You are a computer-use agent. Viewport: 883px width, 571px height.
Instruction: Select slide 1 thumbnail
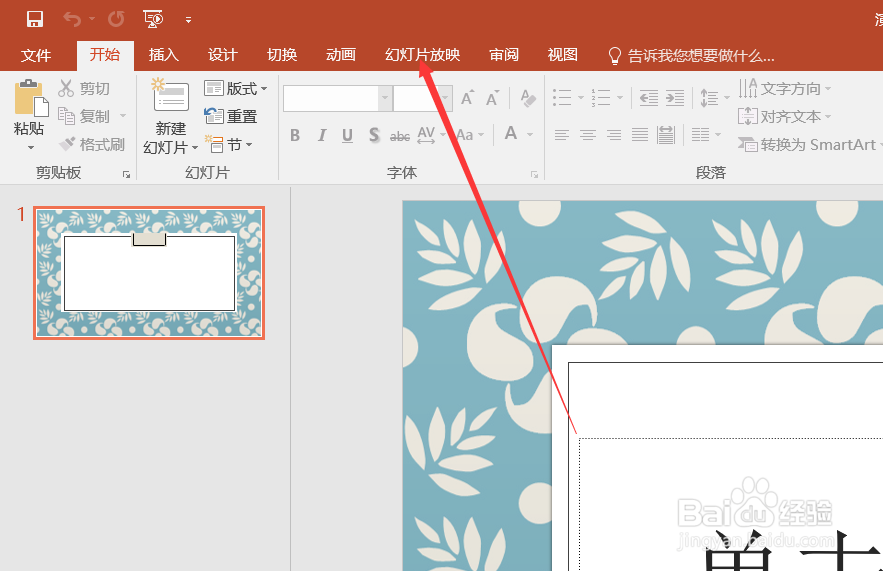pyautogui.click(x=149, y=273)
